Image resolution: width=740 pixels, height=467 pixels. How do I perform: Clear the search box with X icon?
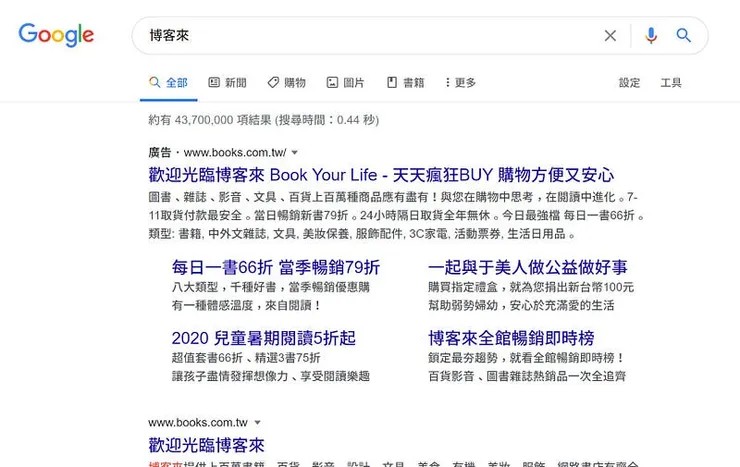610,35
